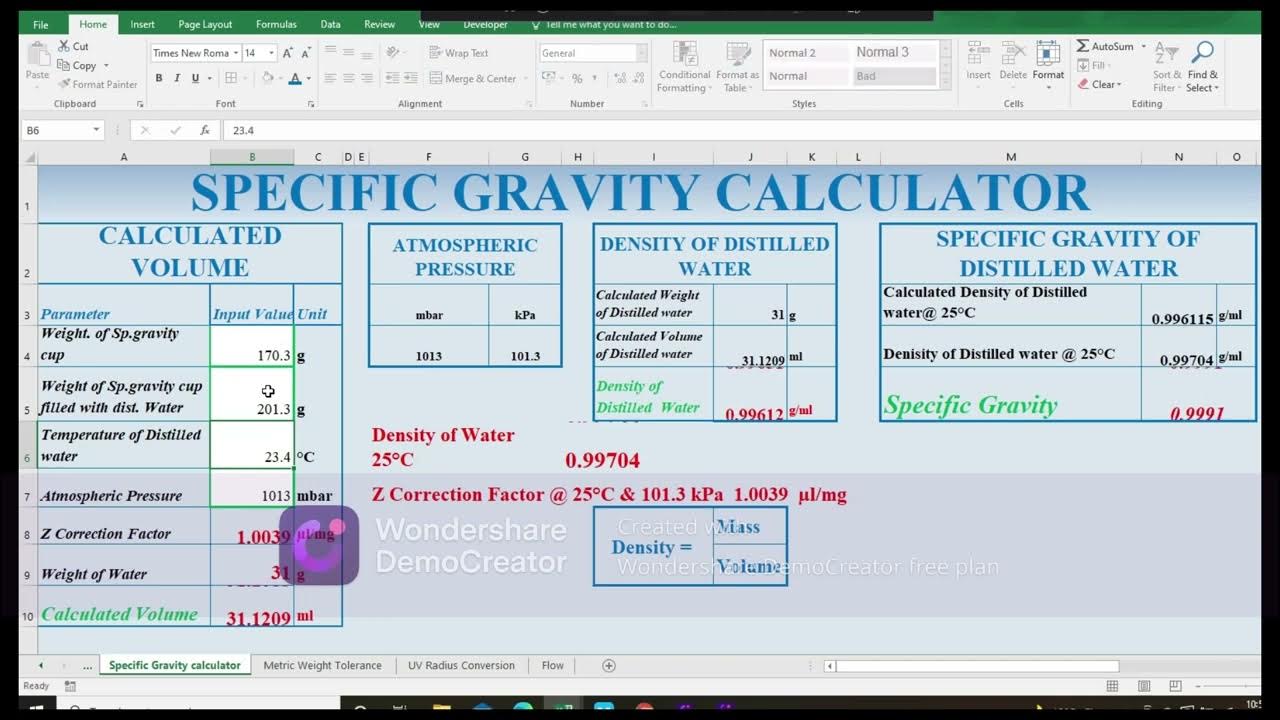This screenshot has height=720, width=1280.
Task: Switch to the Data tab
Action: point(330,24)
